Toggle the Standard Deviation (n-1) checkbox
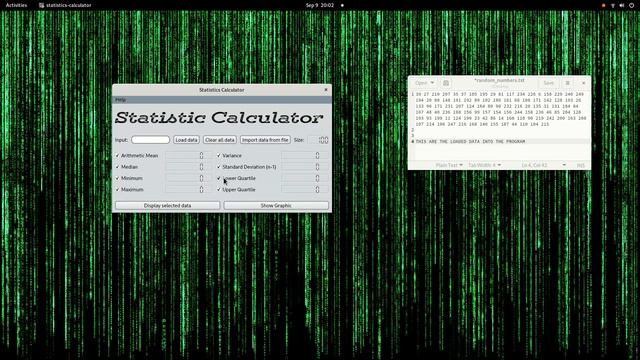The image size is (640, 360). (219, 167)
